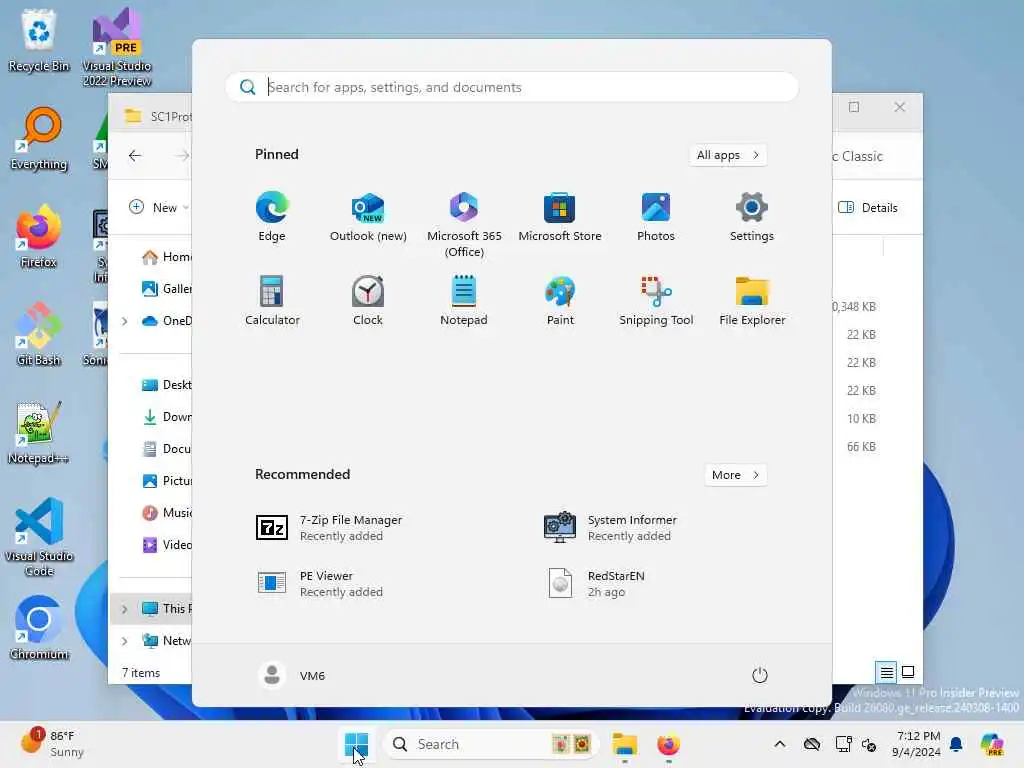Select Git Bash desktop shortcut

pyautogui.click(x=39, y=334)
